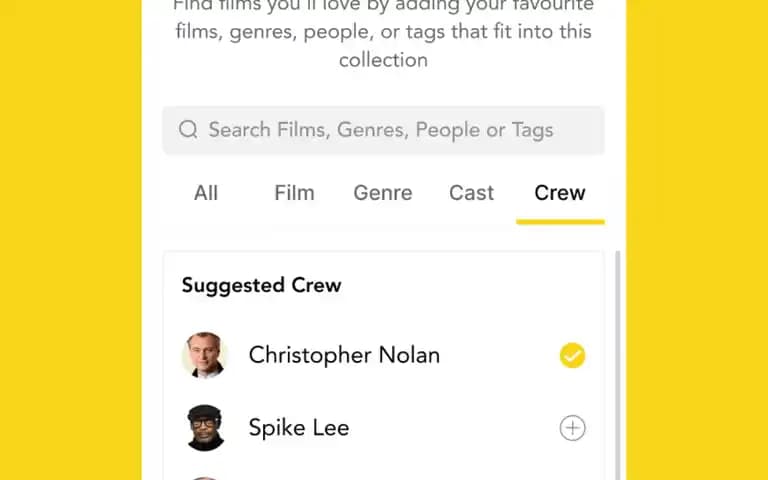Add Spike Lee with the plus icon
Screen dimensions: 768x480
pyautogui.click(x=573, y=428)
